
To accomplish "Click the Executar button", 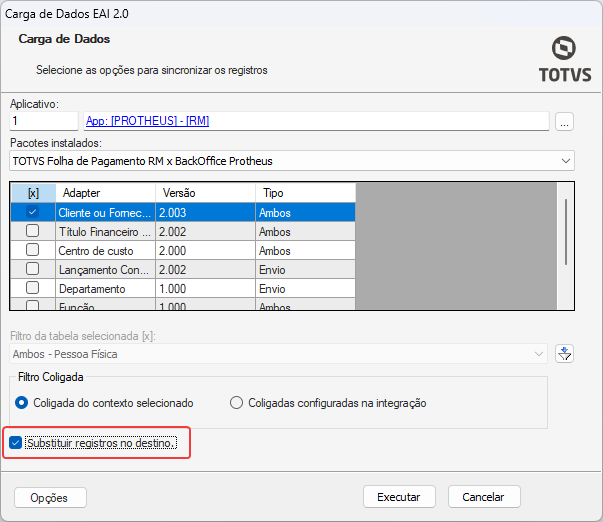I will (399, 497).
